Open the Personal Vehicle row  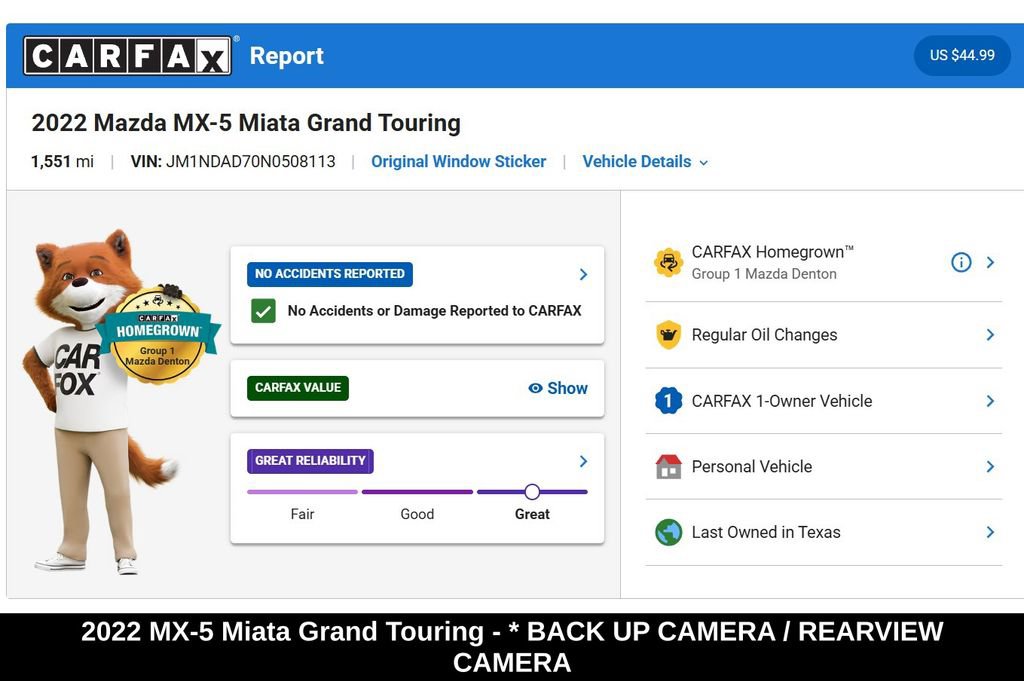coord(824,467)
